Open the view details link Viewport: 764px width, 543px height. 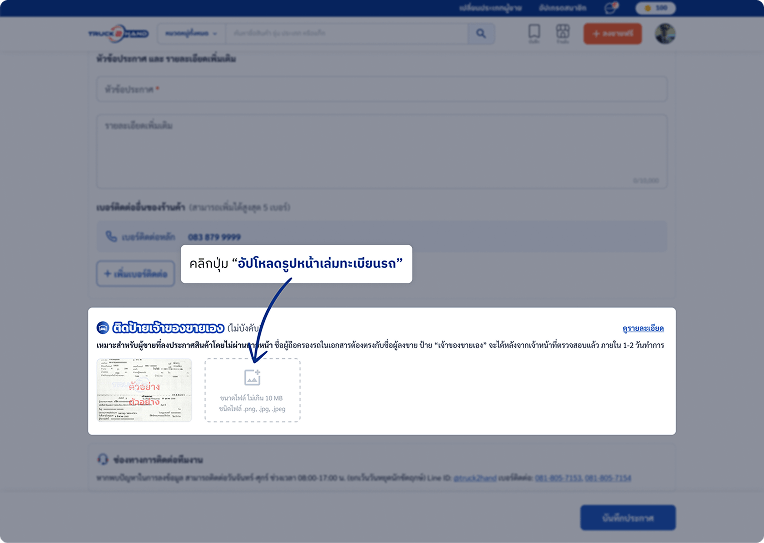pos(643,329)
